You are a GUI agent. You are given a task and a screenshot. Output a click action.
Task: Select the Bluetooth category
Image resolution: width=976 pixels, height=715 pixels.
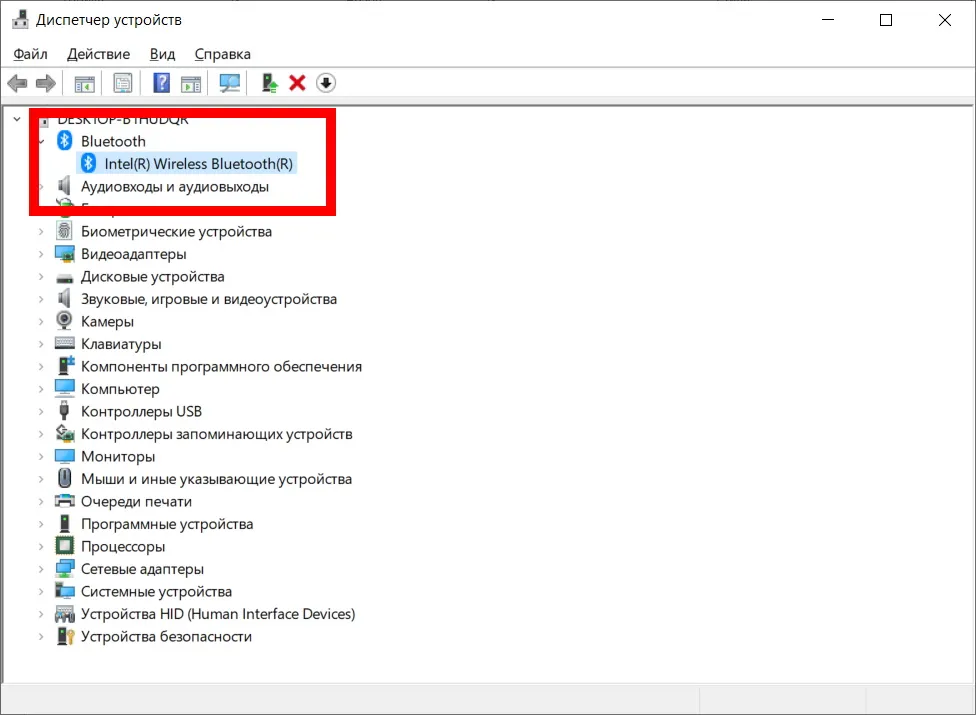click(x=113, y=141)
